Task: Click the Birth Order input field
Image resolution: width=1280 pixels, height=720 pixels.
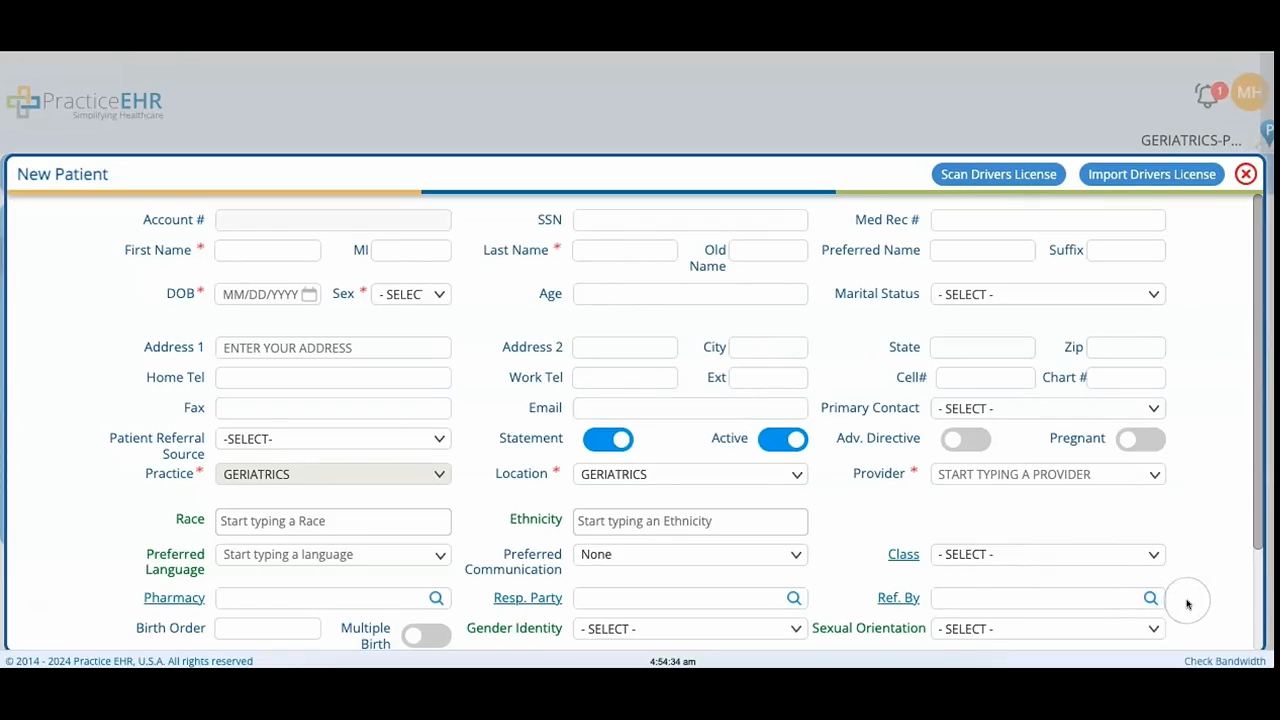Action: coord(268,629)
